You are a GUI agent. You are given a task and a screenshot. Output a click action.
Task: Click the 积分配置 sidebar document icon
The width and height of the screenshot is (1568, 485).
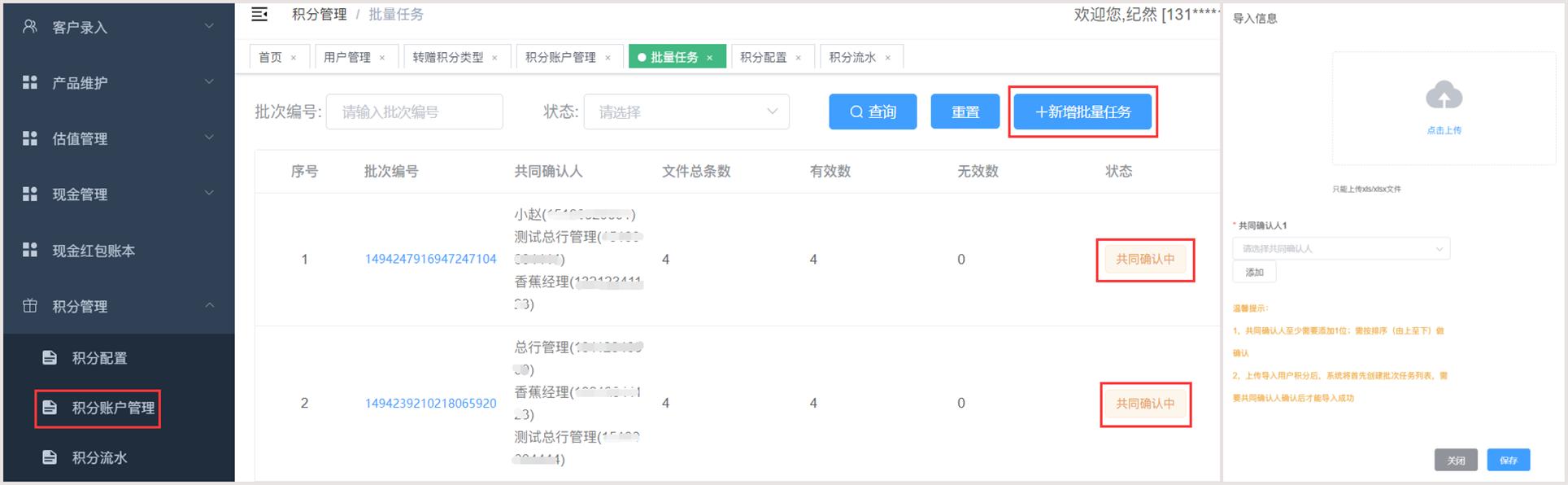(50, 358)
